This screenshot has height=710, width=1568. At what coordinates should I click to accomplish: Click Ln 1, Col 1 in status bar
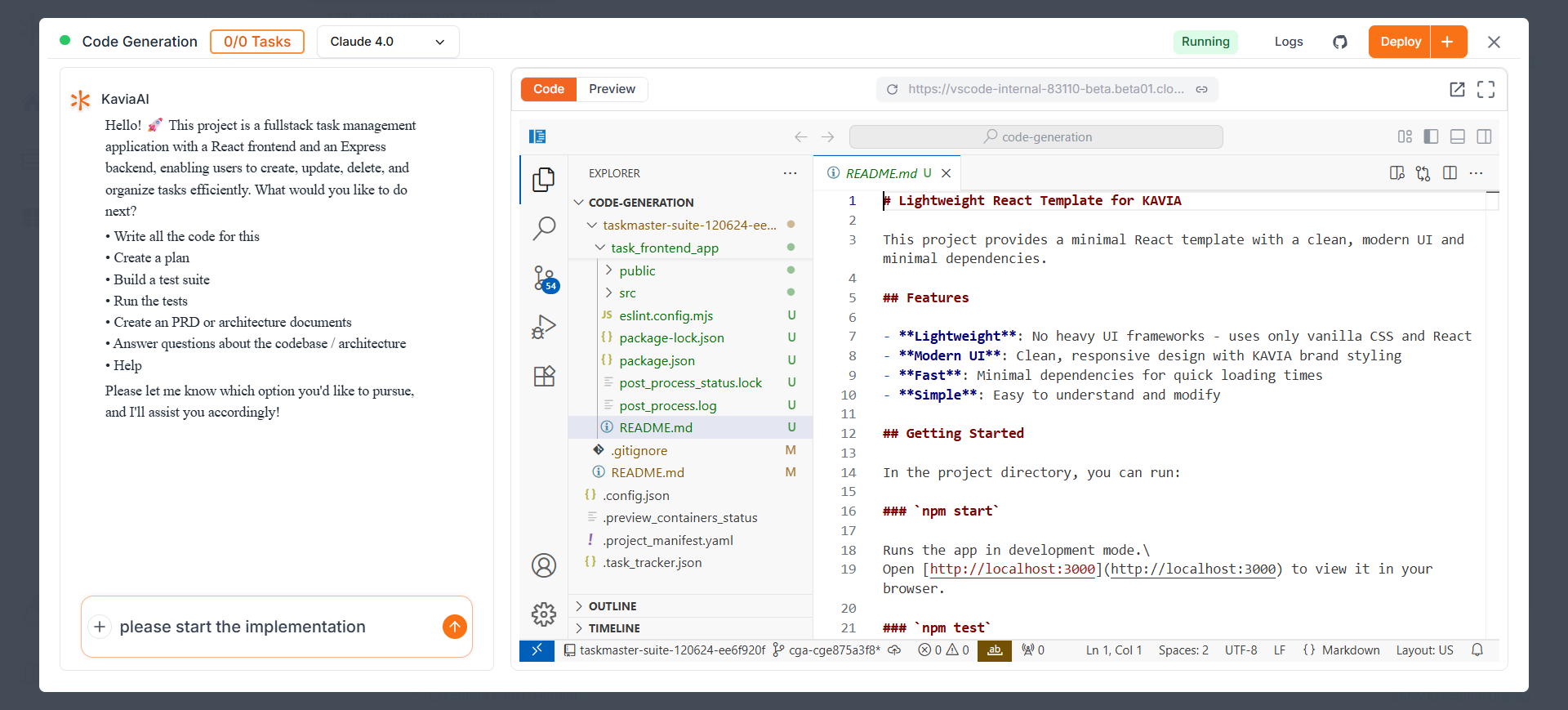coord(1113,650)
